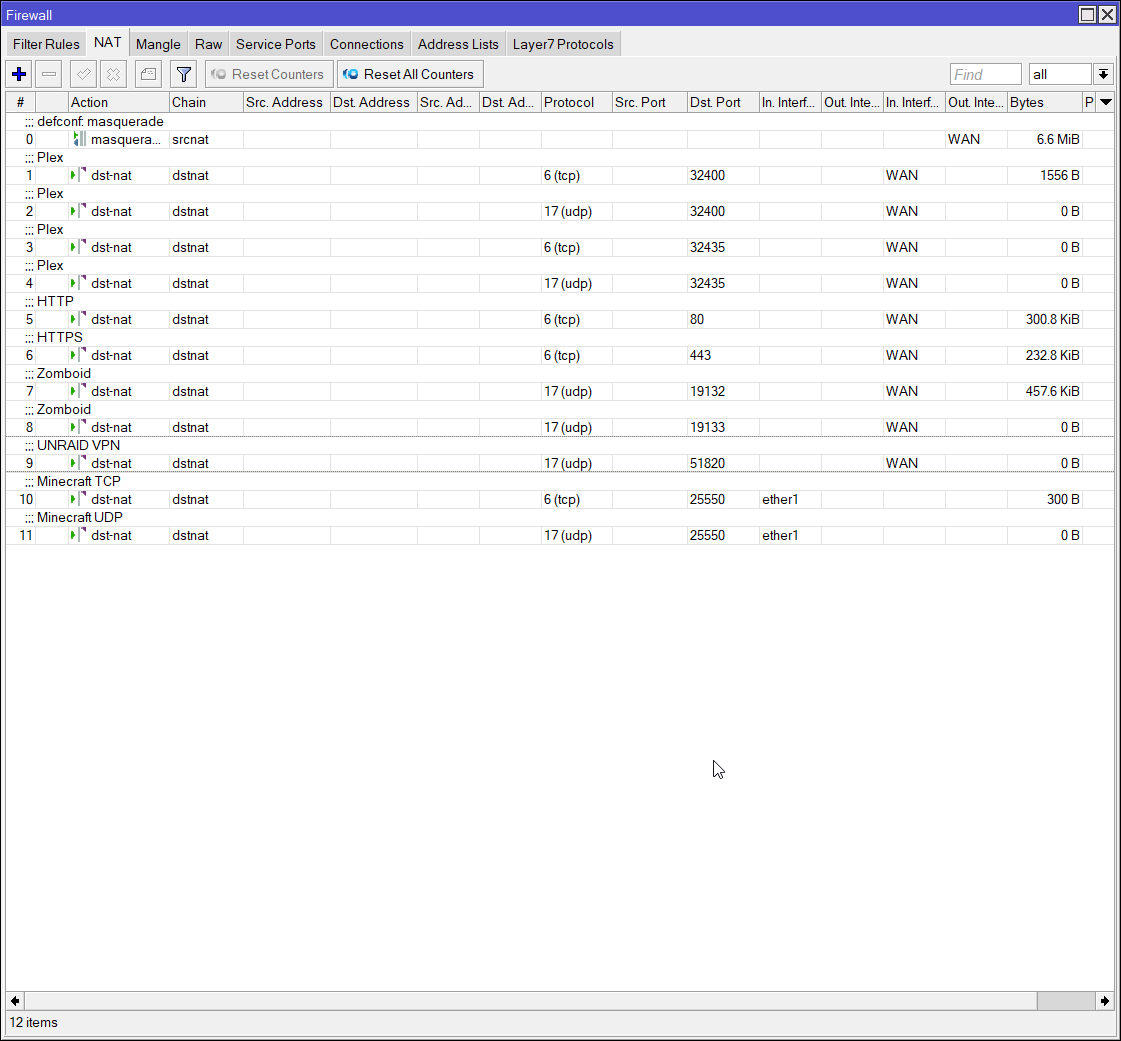Click the Find input field
The image size is (1121, 1041).
click(x=985, y=74)
